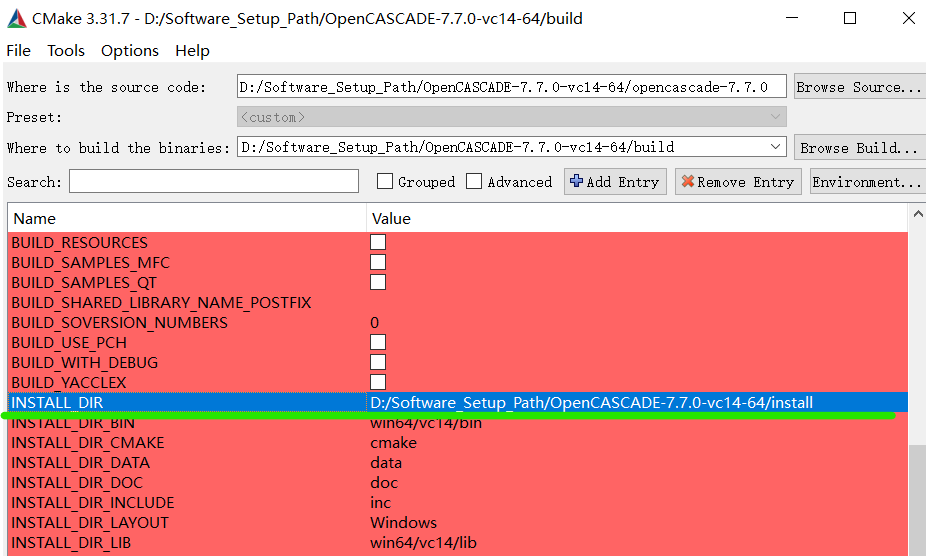Click the Environment button
The height and width of the screenshot is (556, 926).
(x=868, y=181)
